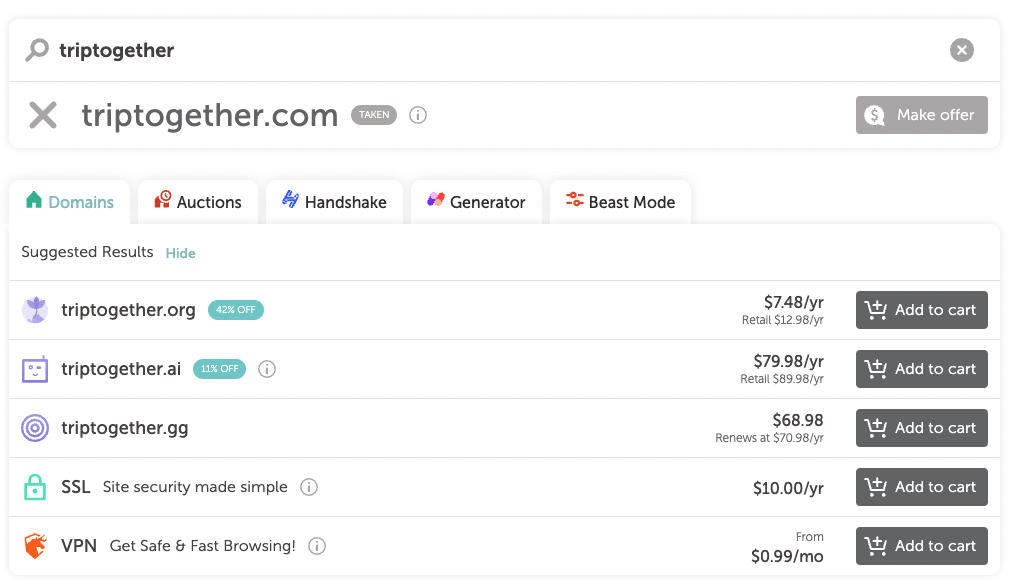Click the X unavailable icon for triptogether.com
Screen dimensions: 1011x582
(43, 115)
